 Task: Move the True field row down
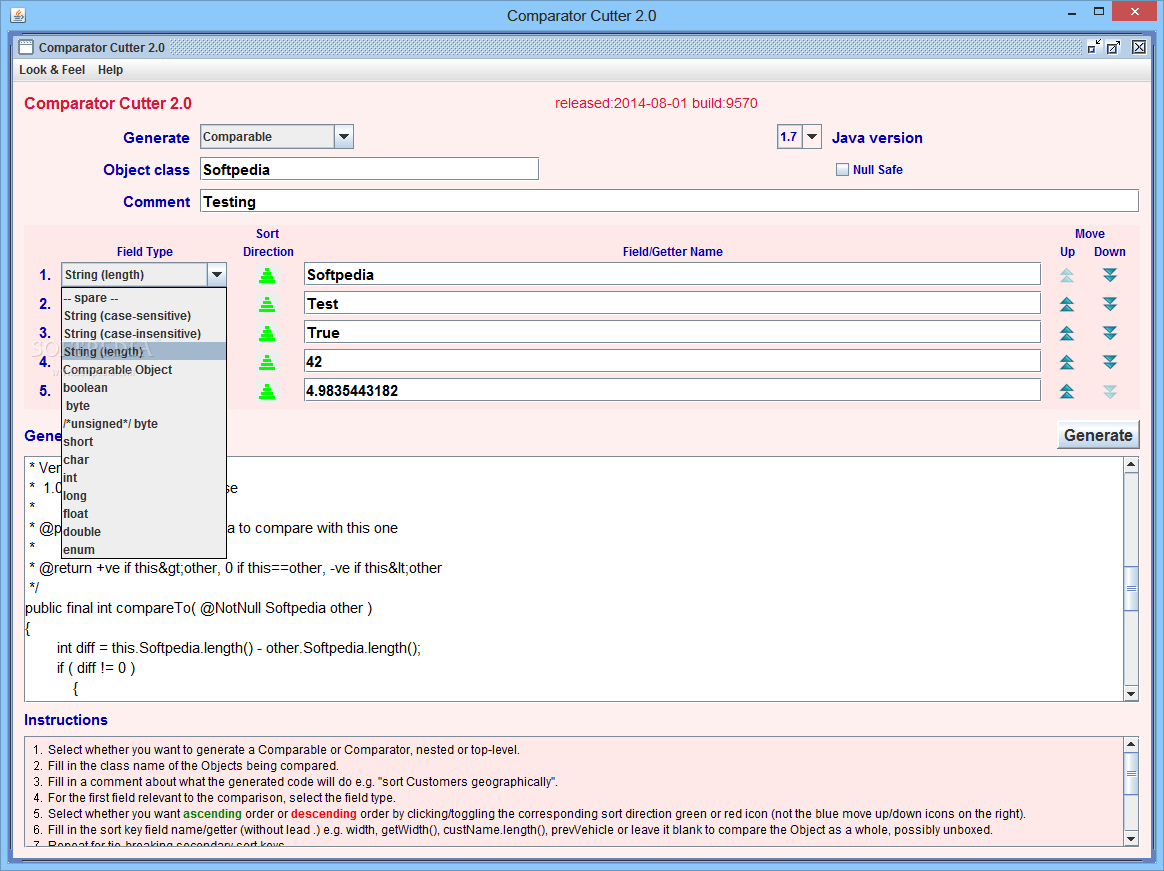pyautogui.click(x=1110, y=333)
